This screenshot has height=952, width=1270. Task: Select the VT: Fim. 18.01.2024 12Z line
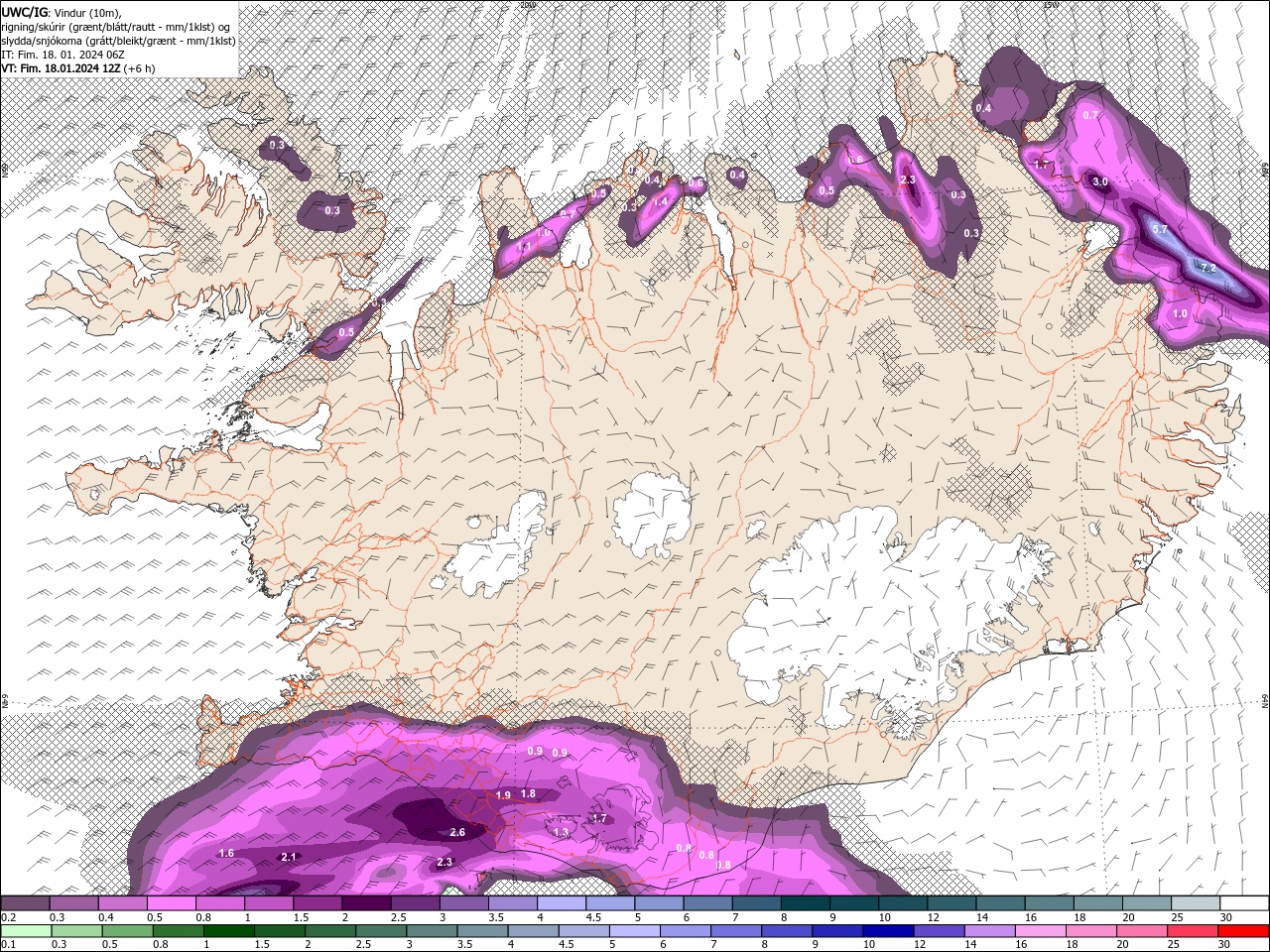coord(78,68)
